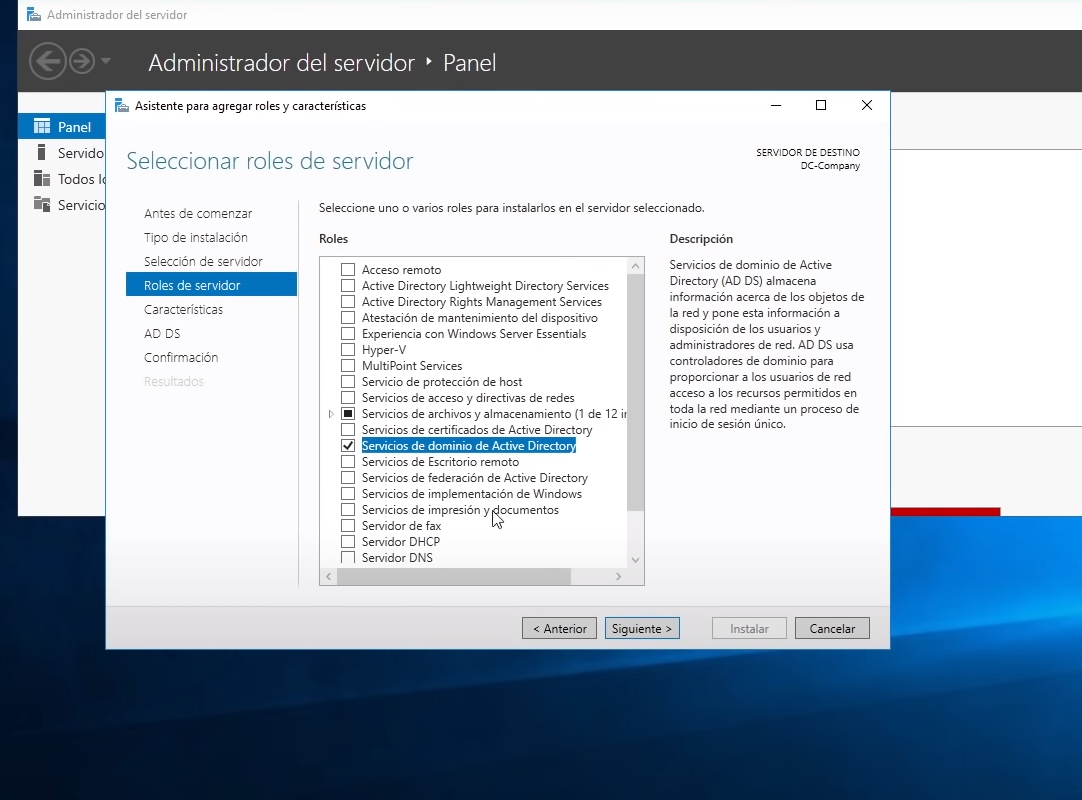Viewport: 1082px width, 800px height.
Task: Continue with the Siguiente button
Action: click(x=642, y=628)
